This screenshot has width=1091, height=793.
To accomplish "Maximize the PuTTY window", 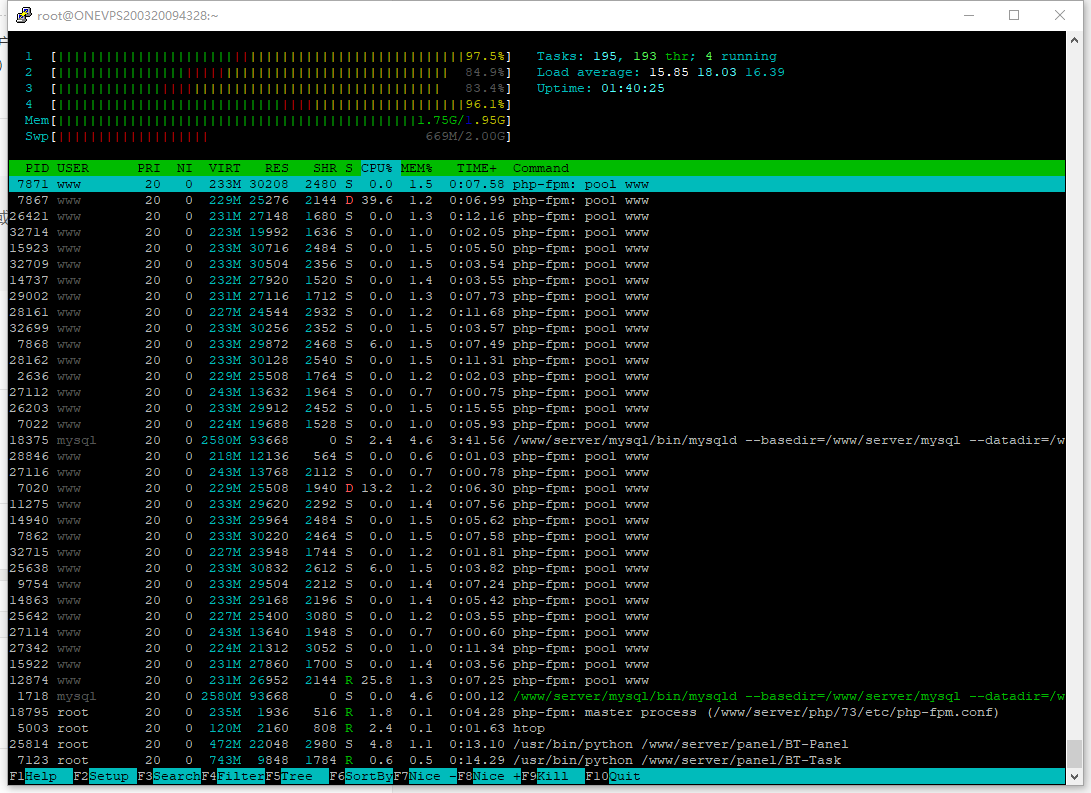I will point(1014,15).
